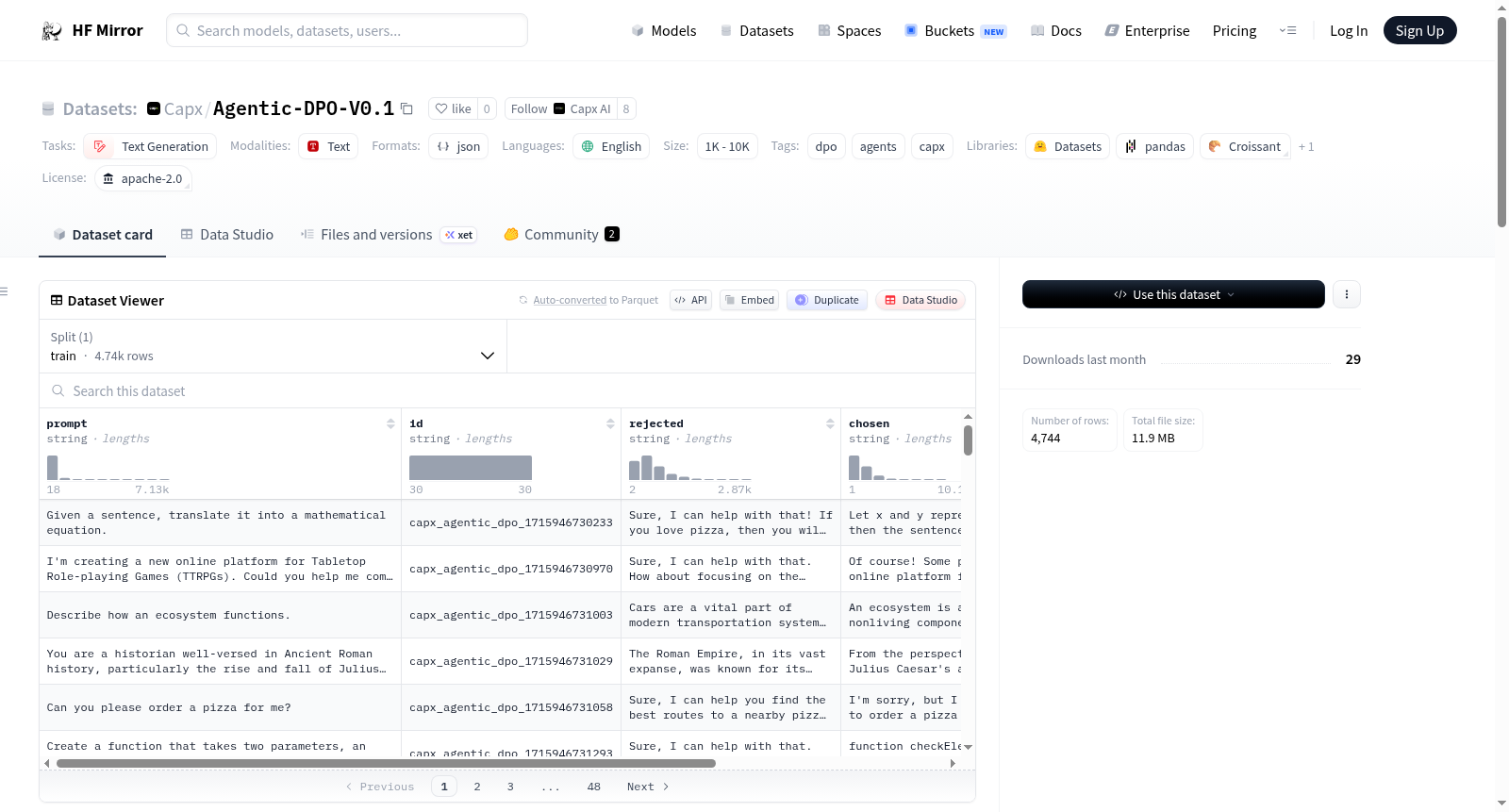The width and height of the screenshot is (1509, 812).
Task: Sort the rejected column
Action: (x=830, y=423)
